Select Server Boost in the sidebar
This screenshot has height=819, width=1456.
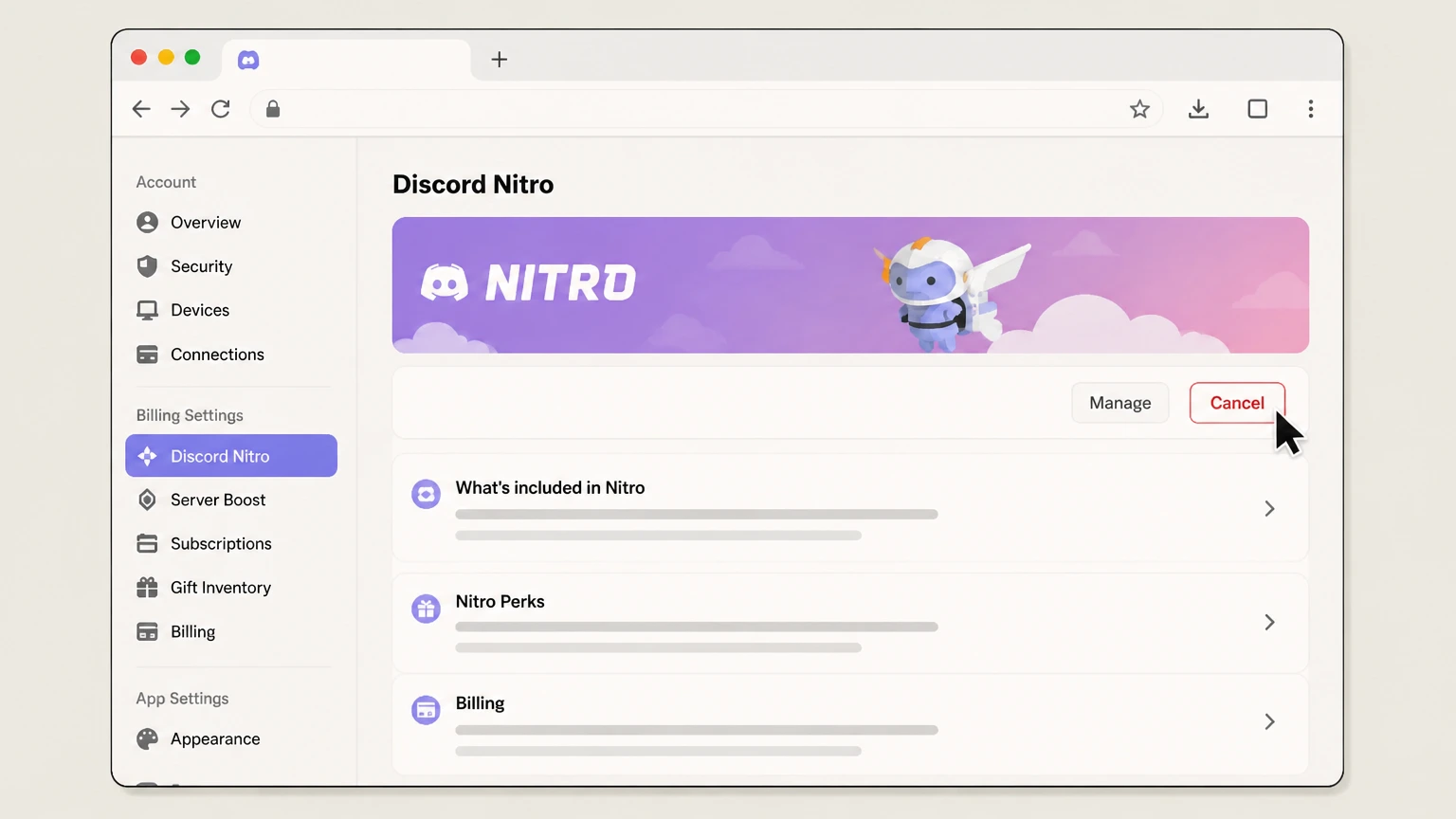[x=231, y=500]
